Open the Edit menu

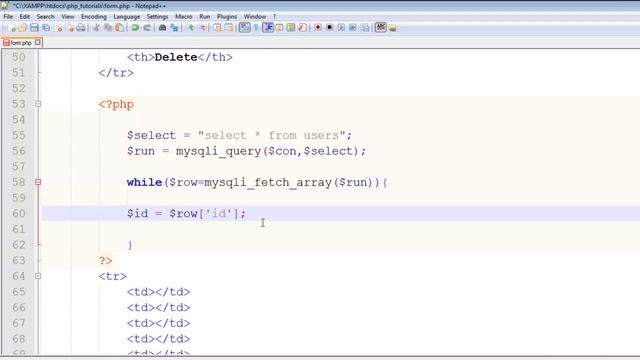coord(24,17)
